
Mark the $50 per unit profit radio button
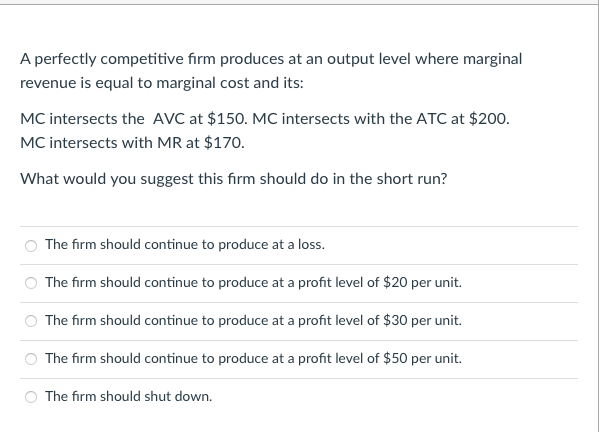tap(31, 359)
